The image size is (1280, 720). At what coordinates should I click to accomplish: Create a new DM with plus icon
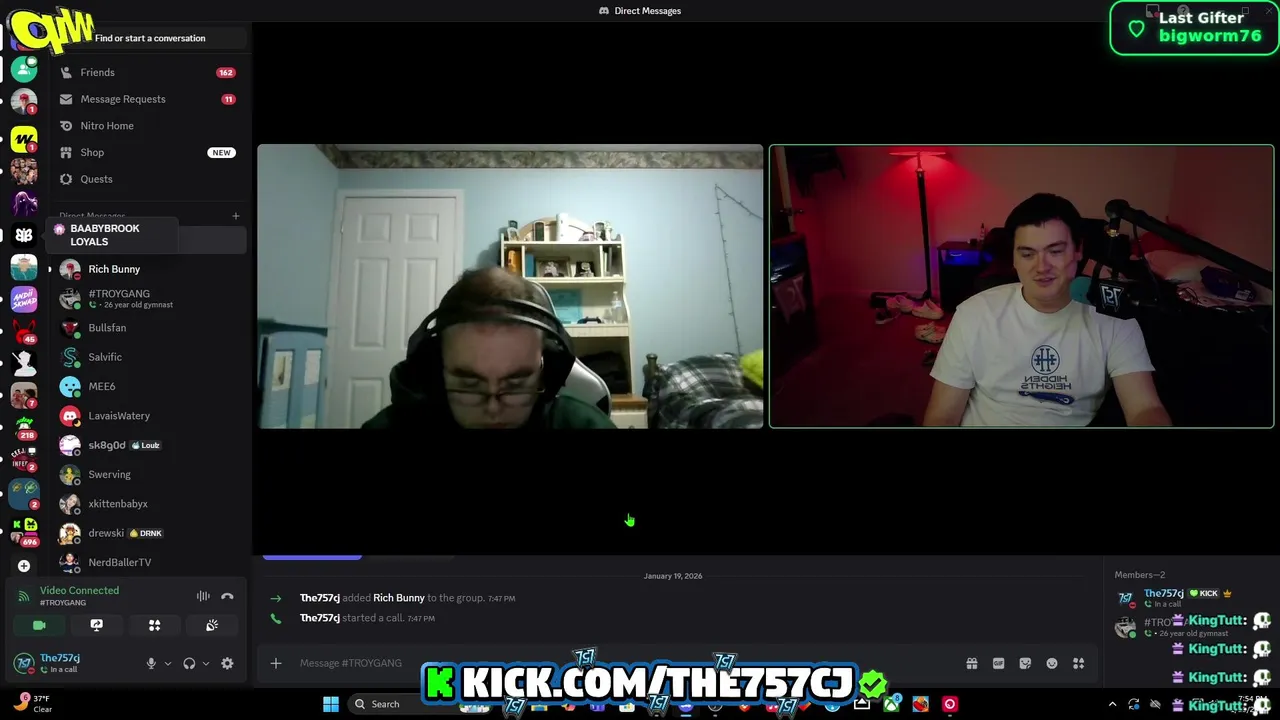point(236,216)
